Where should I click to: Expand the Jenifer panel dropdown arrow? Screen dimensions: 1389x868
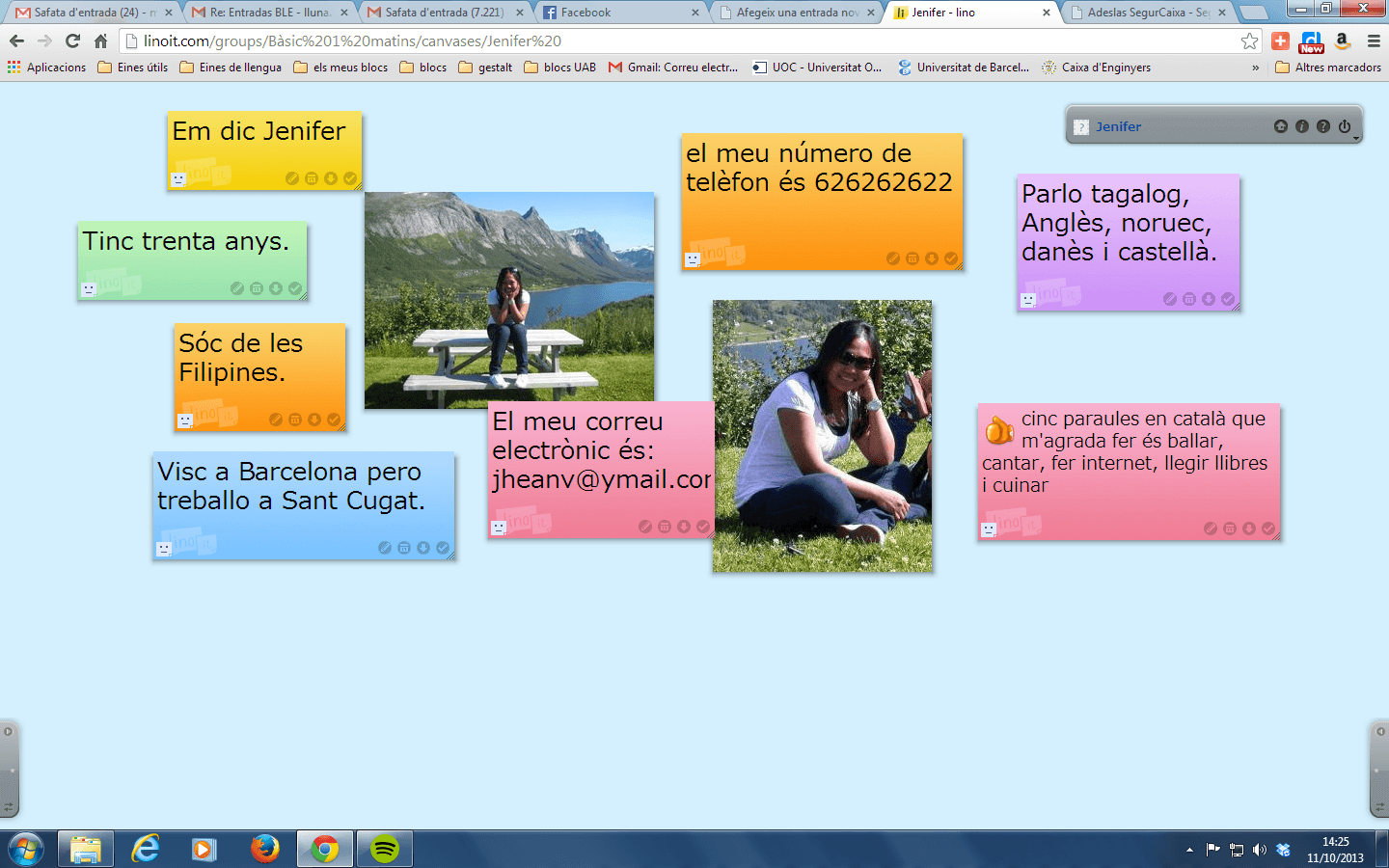point(1356,139)
